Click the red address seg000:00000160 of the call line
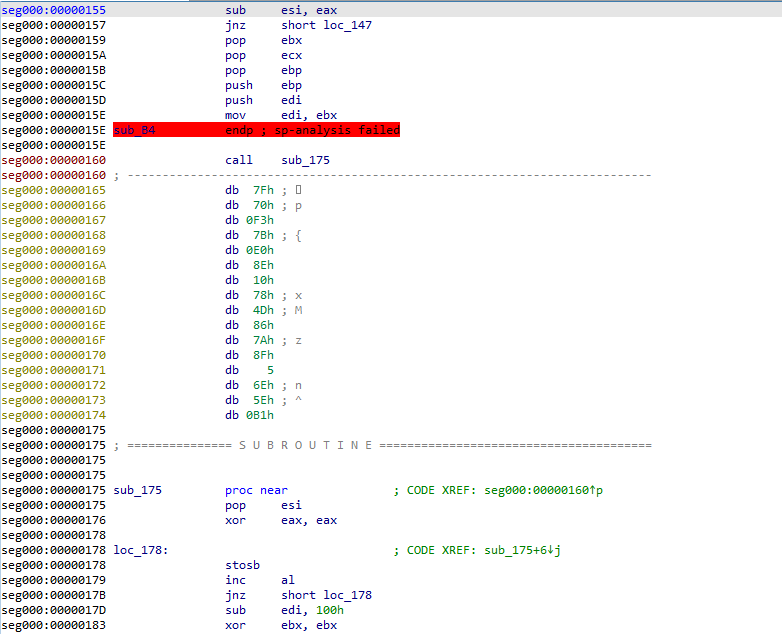 [x=53, y=160]
